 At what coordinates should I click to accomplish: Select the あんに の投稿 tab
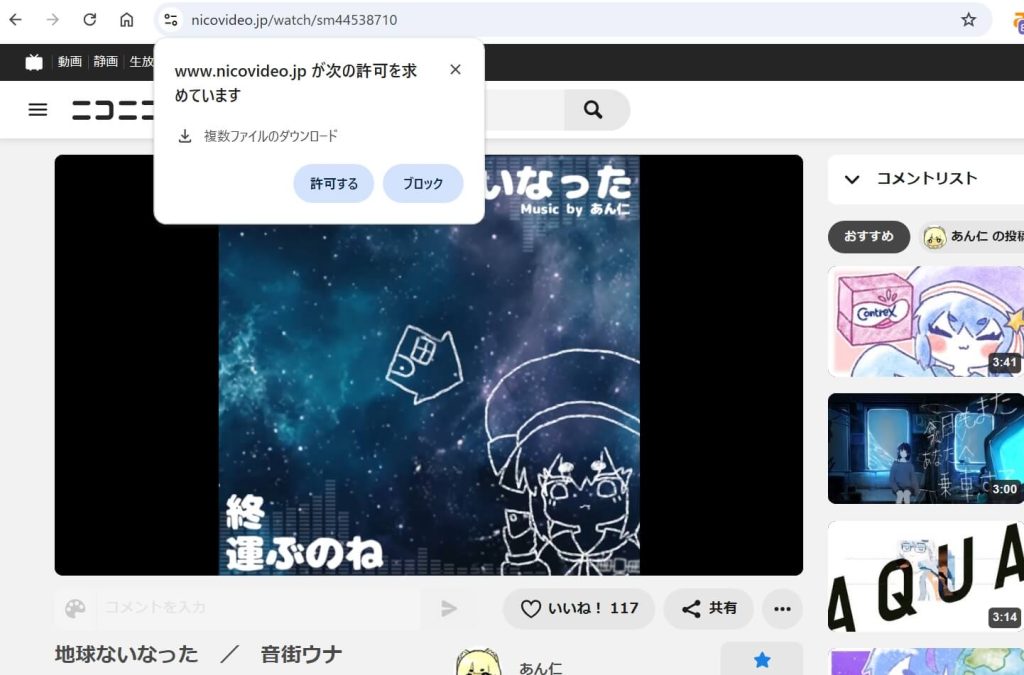tap(972, 236)
